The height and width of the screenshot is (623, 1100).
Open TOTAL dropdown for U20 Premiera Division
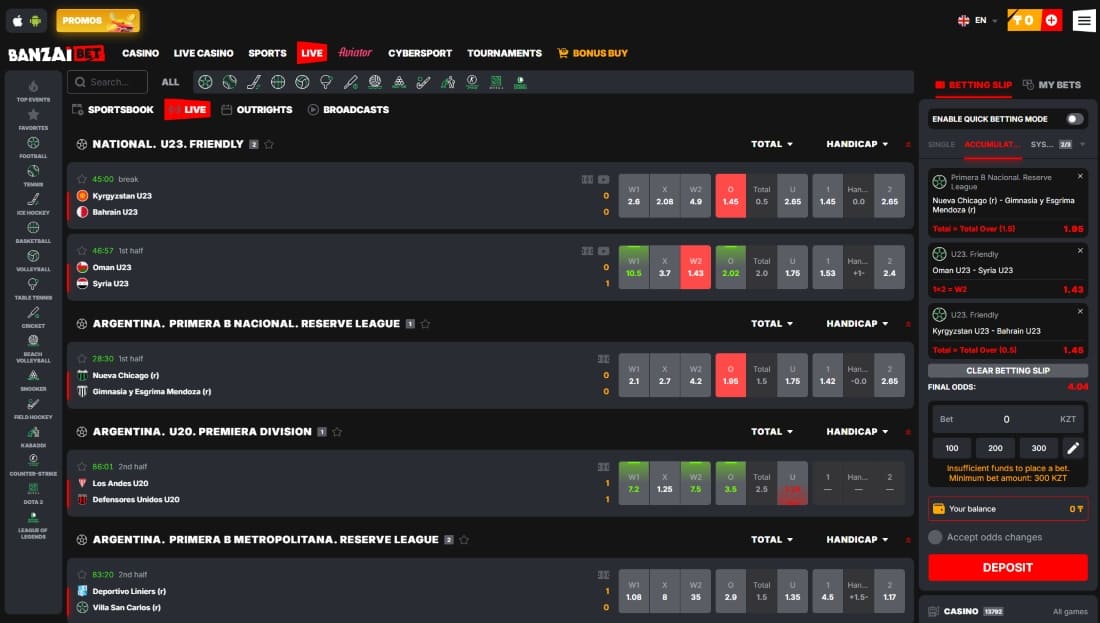[772, 431]
